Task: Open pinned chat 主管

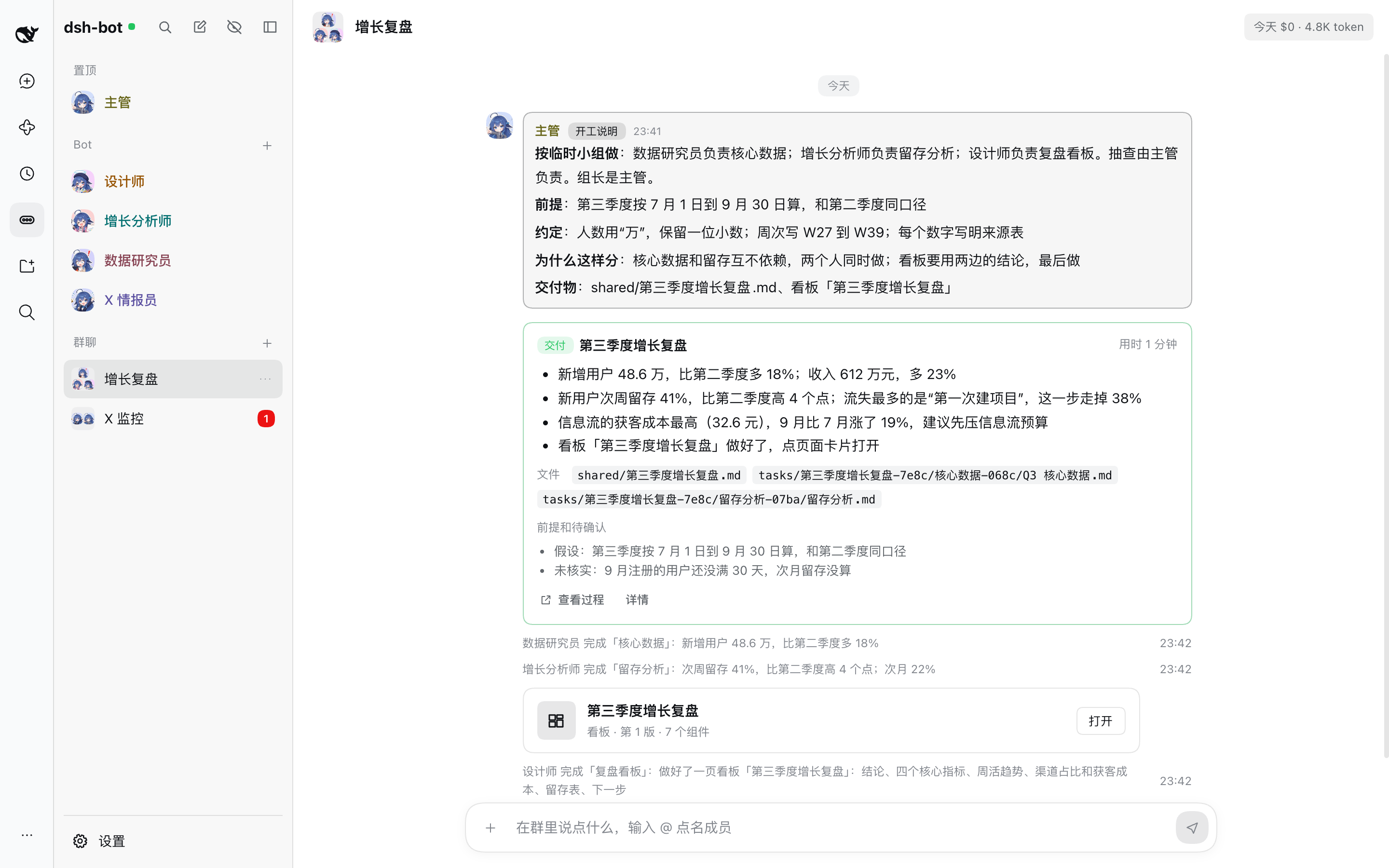Action: point(173,102)
